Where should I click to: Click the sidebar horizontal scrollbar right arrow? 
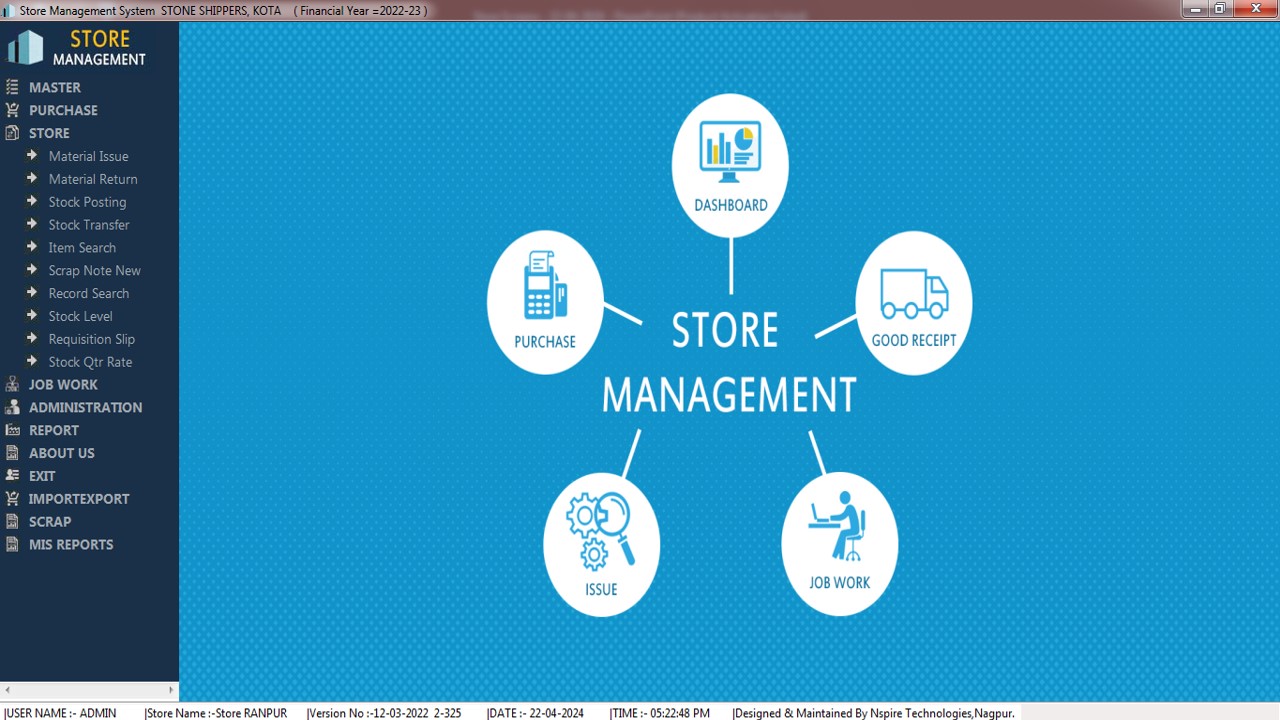click(171, 690)
